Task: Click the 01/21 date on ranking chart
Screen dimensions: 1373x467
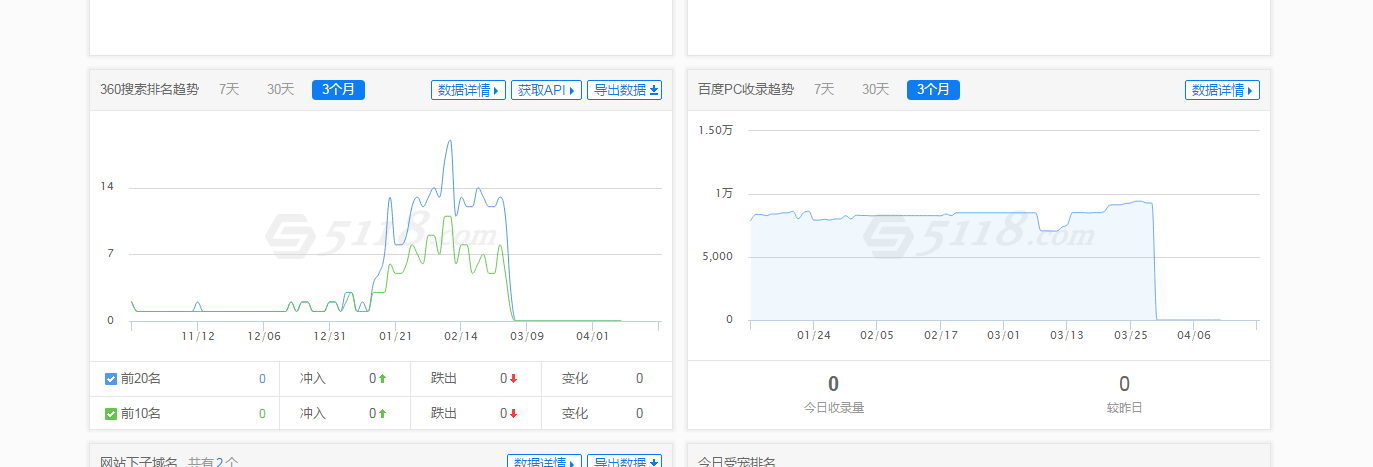Action: click(x=396, y=336)
